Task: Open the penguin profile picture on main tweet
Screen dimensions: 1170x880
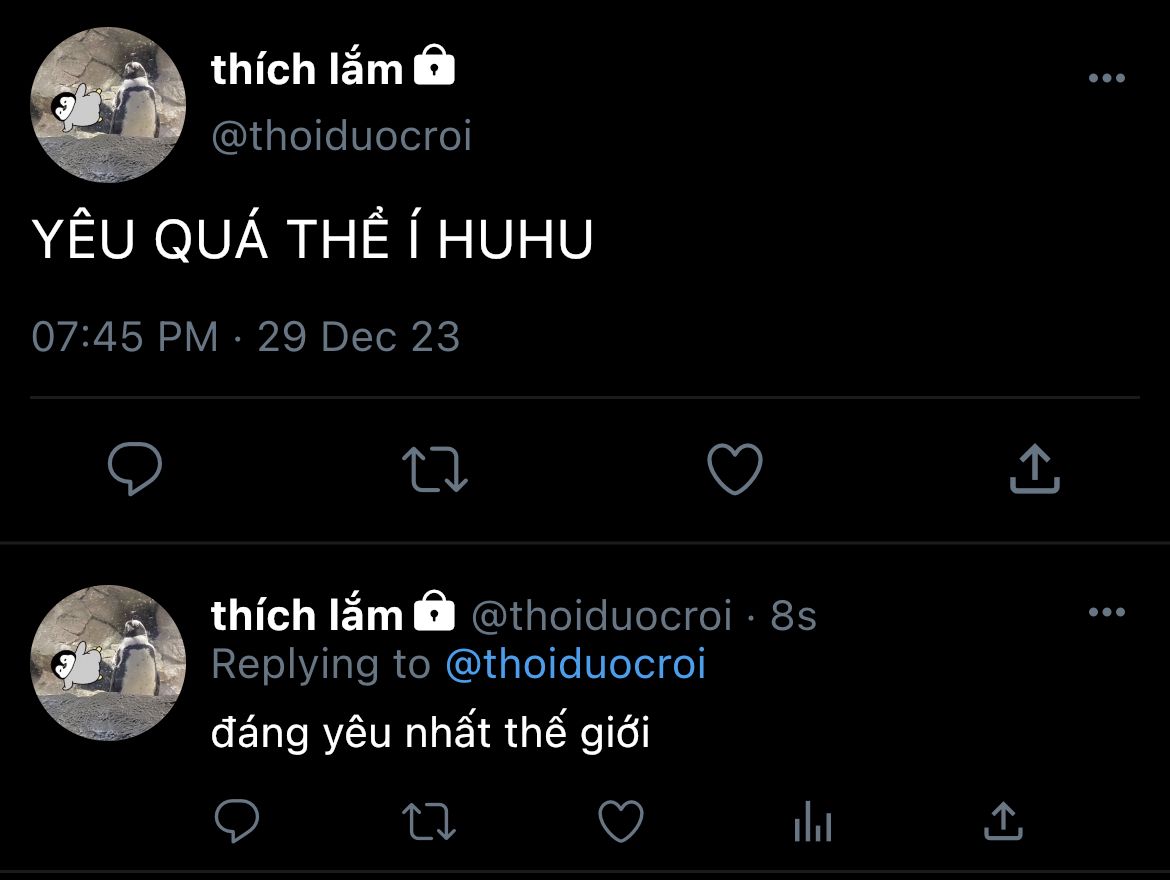Action: tap(107, 104)
